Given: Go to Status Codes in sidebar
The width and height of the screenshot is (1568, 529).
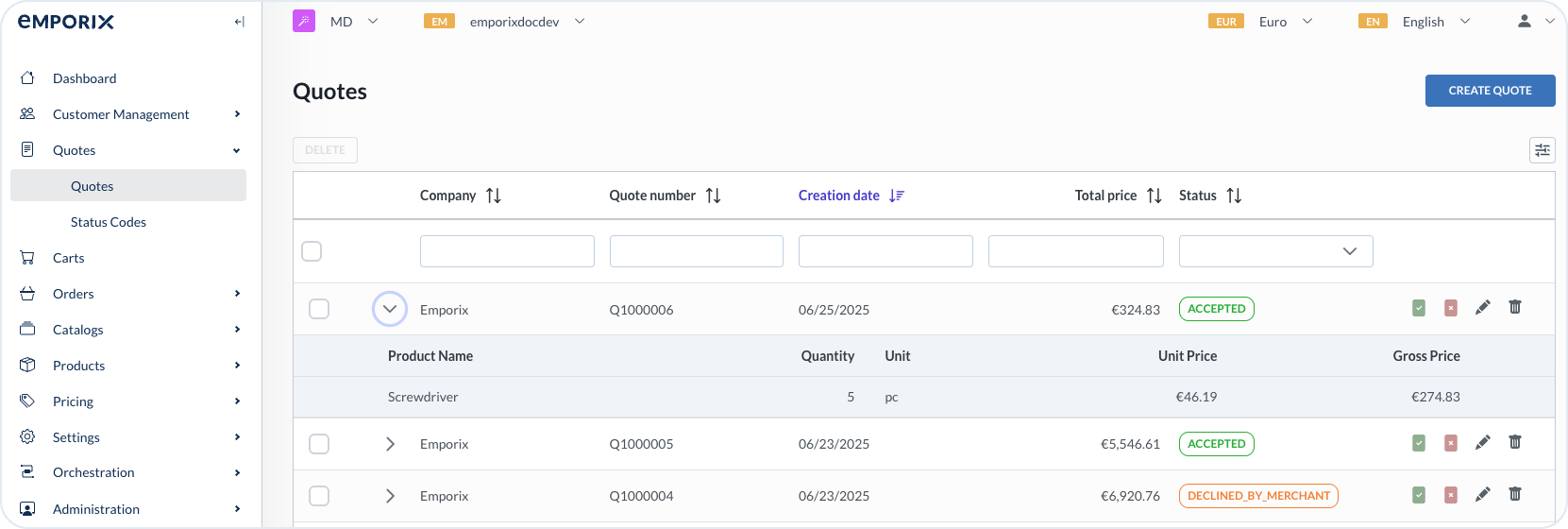Looking at the screenshot, I should (108, 222).
